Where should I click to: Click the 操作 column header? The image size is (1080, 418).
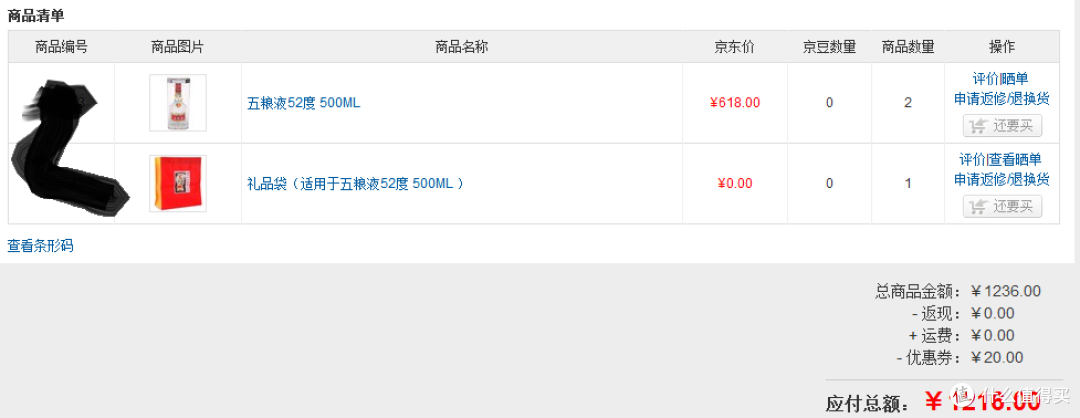click(1001, 47)
